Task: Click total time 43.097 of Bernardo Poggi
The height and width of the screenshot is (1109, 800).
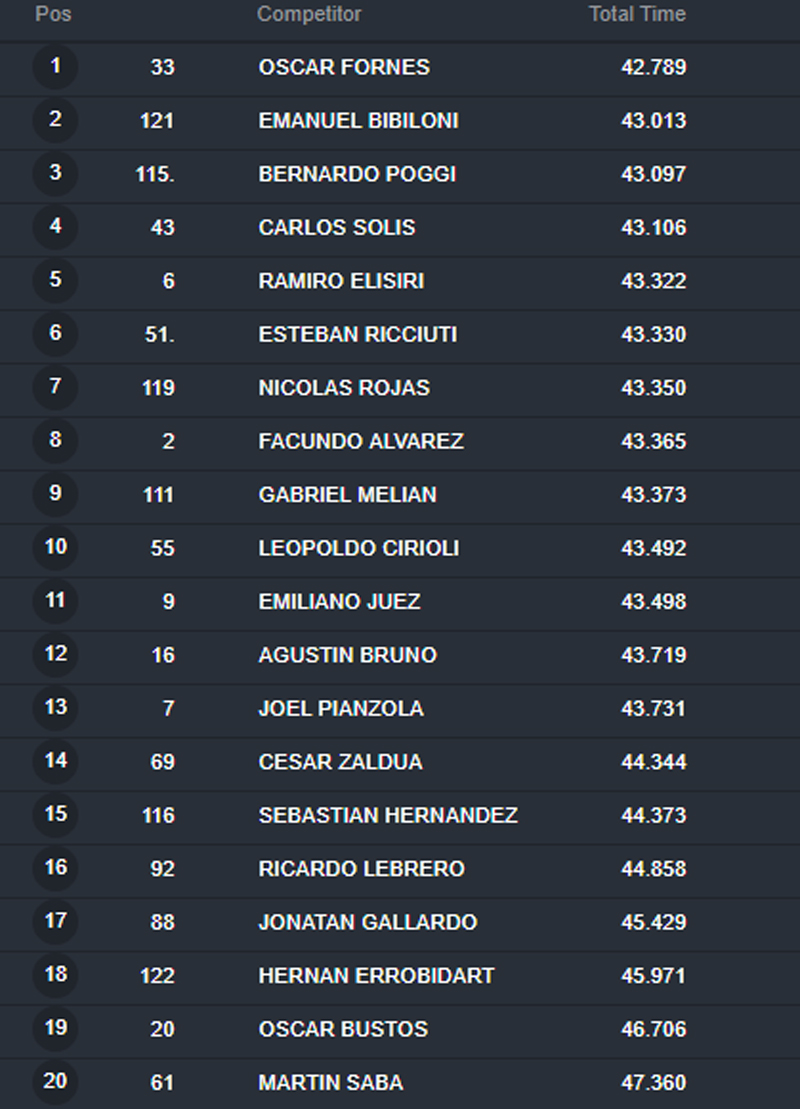Action: [x=654, y=174]
